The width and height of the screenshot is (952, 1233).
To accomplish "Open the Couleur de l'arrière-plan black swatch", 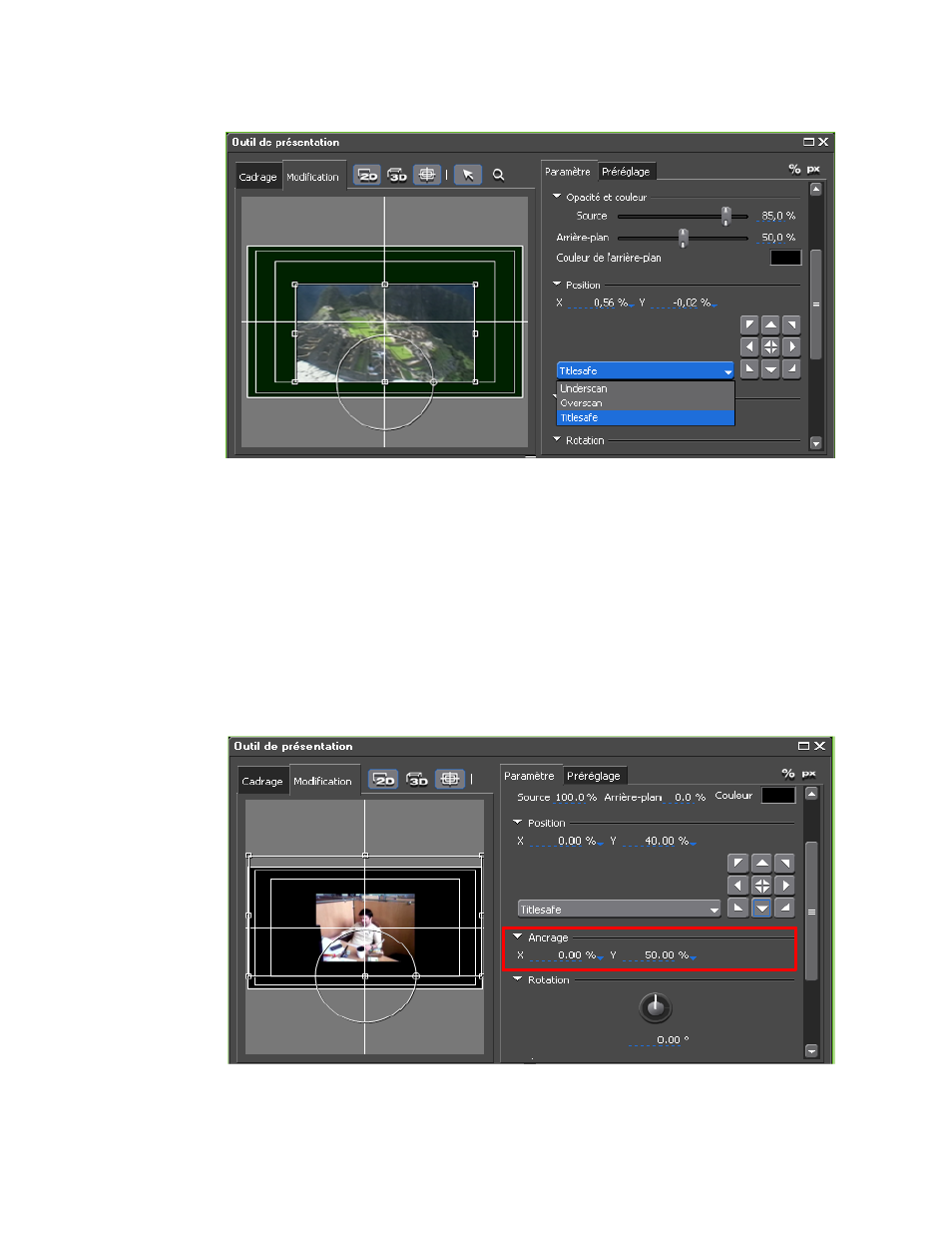I will 785,258.
